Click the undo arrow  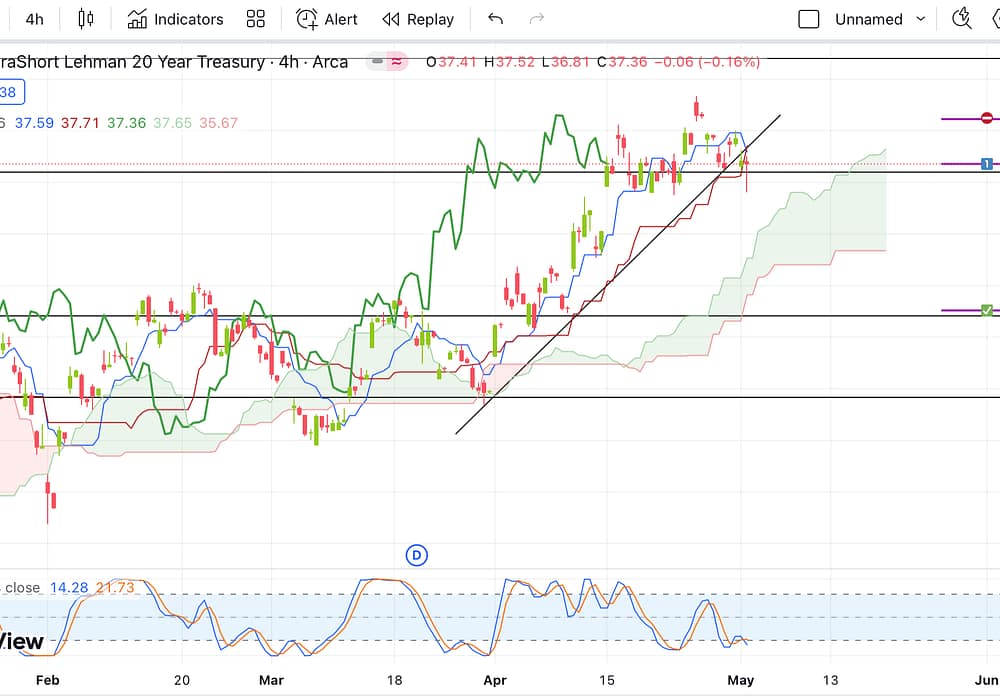click(495, 19)
